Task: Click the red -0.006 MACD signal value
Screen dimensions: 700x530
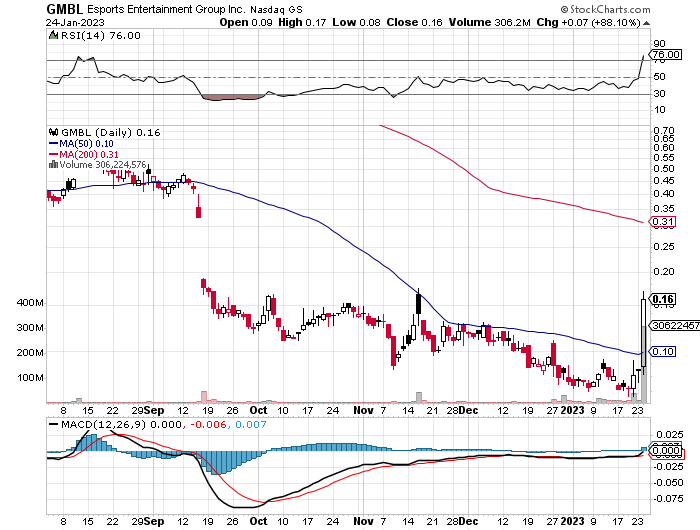Action: (208, 425)
